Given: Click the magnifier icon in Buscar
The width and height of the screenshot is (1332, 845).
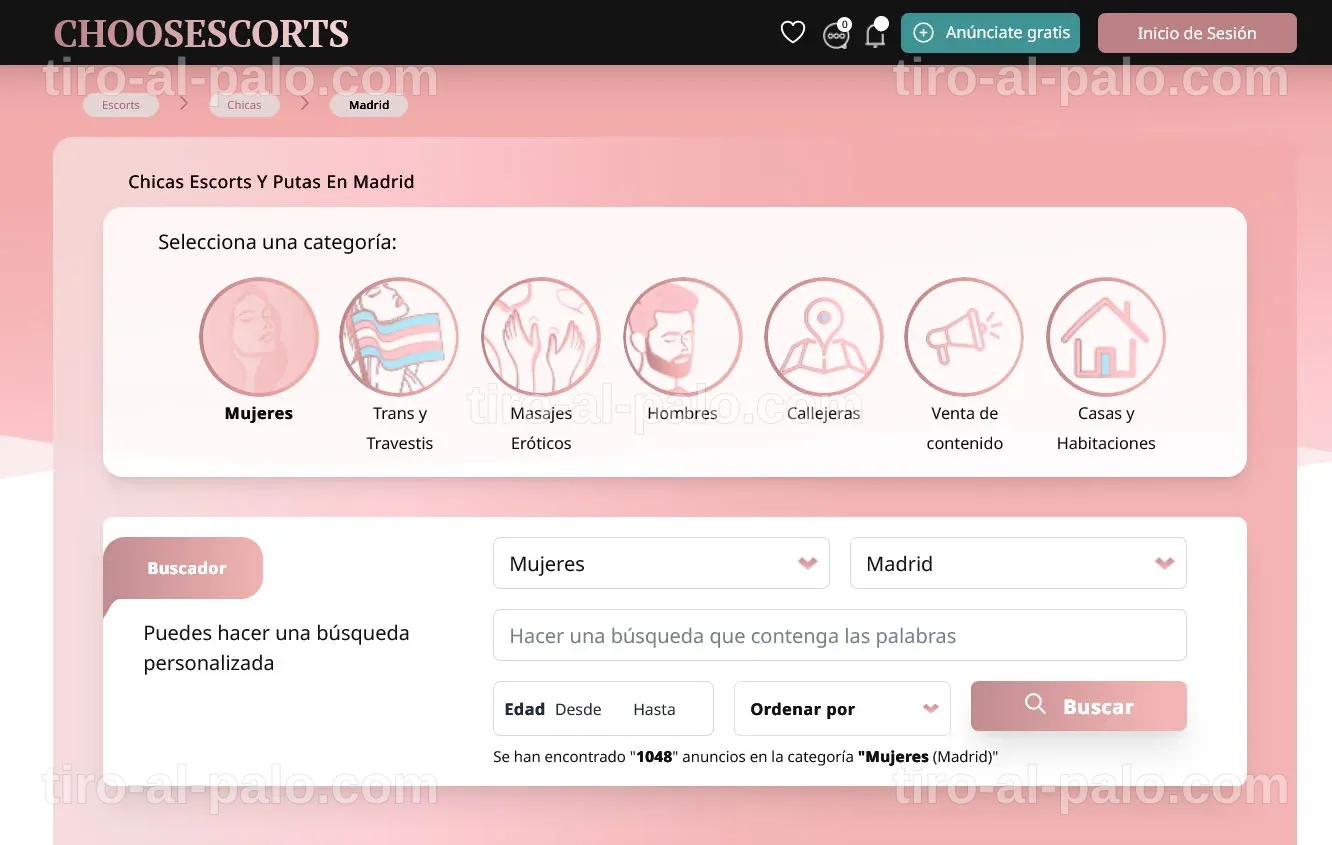Looking at the screenshot, I should point(1036,704).
